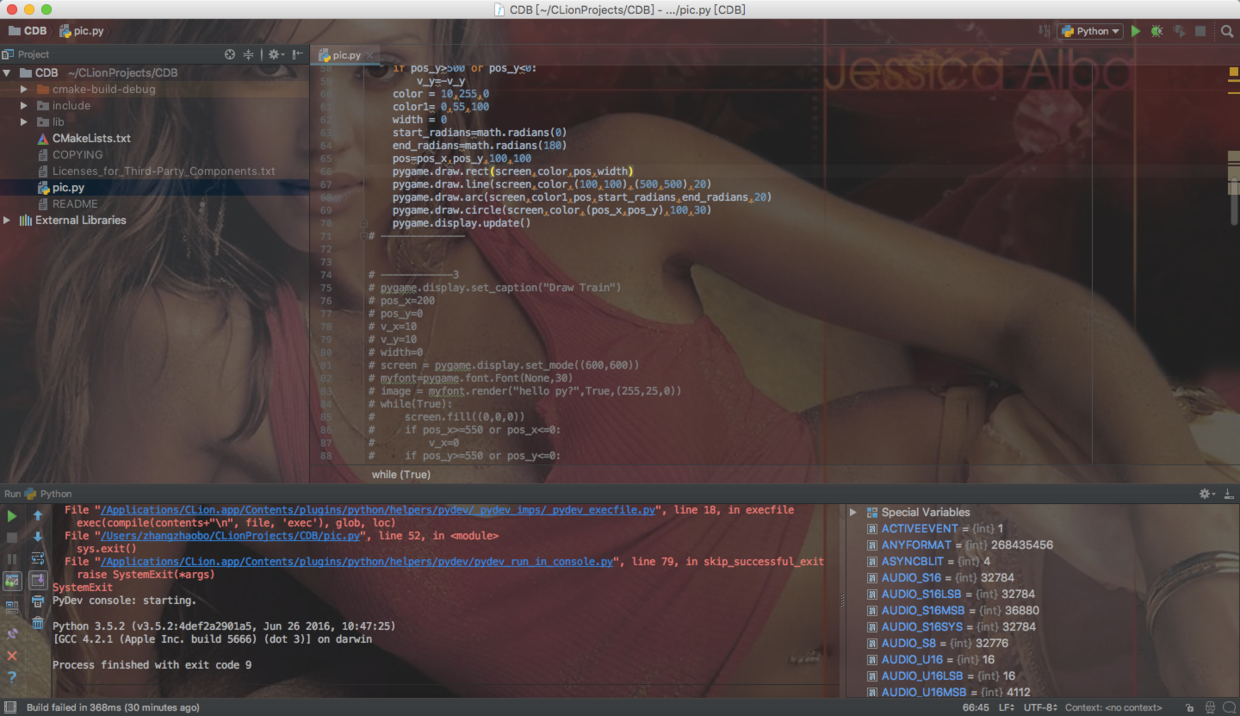
Task: Hide the Run tool window
Action: 1228,494
